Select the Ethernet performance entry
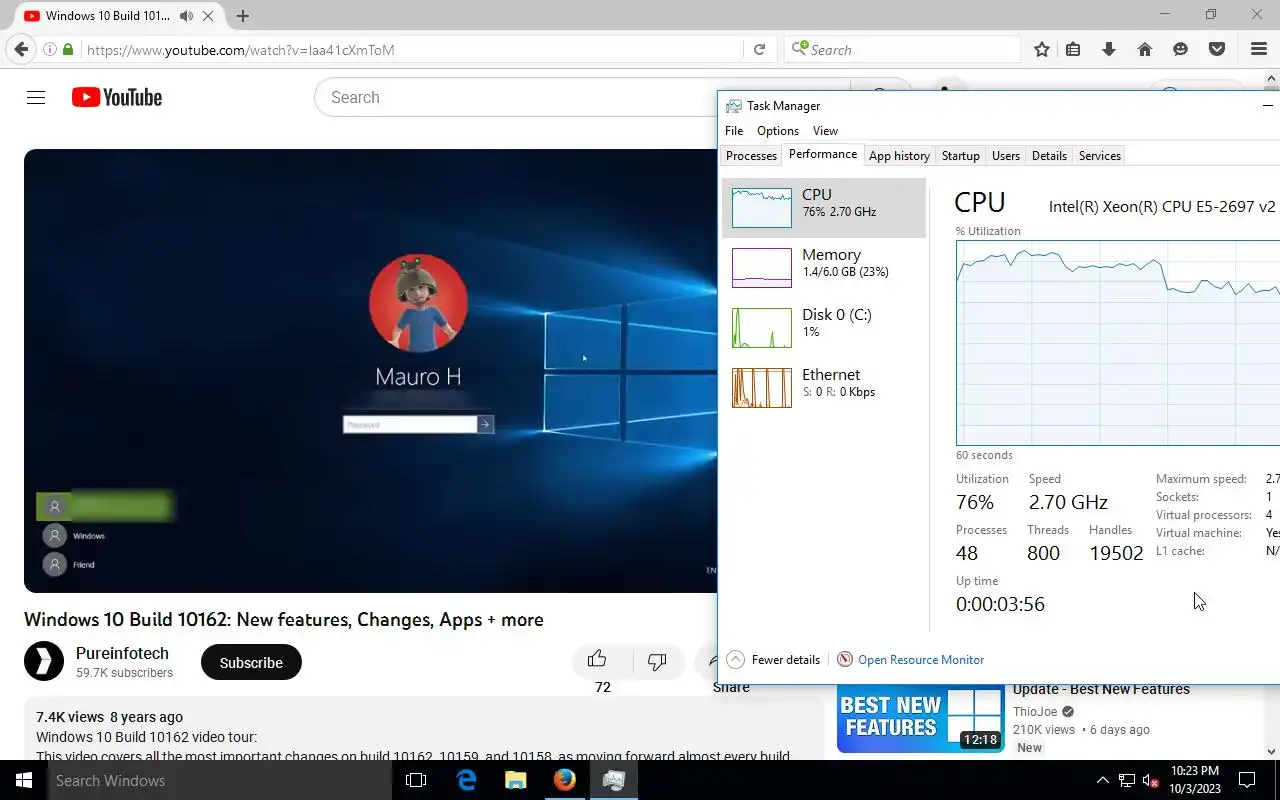The height and width of the screenshot is (800, 1280). click(x=824, y=388)
